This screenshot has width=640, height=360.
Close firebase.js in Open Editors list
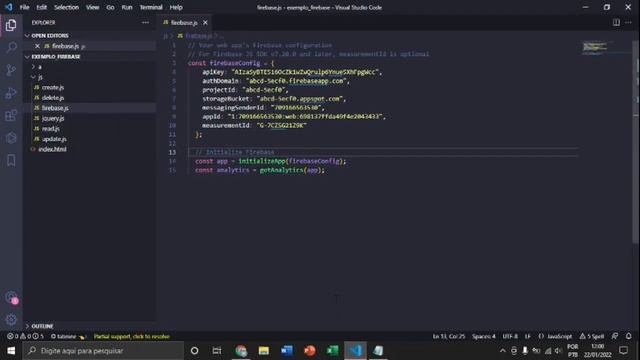[x=37, y=46]
